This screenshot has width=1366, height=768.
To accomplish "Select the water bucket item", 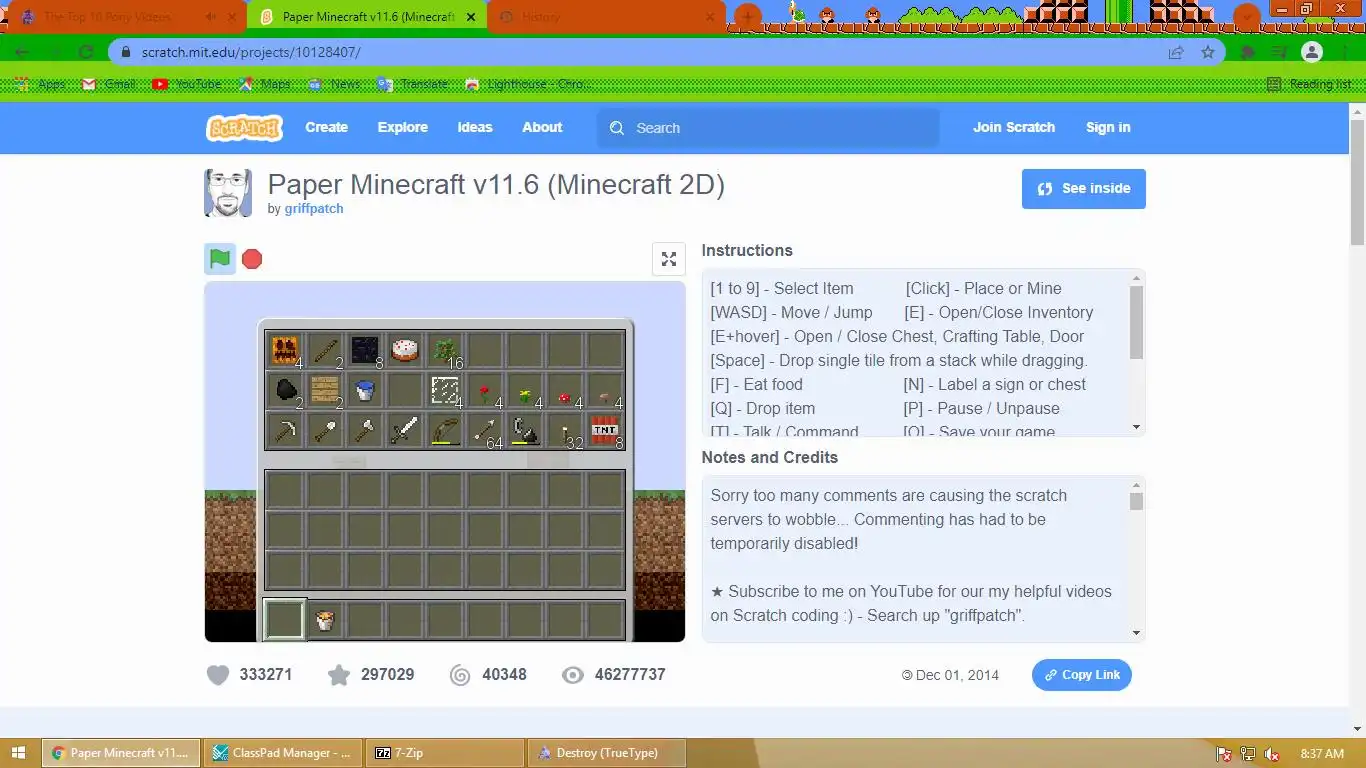I will (x=365, y=391).
